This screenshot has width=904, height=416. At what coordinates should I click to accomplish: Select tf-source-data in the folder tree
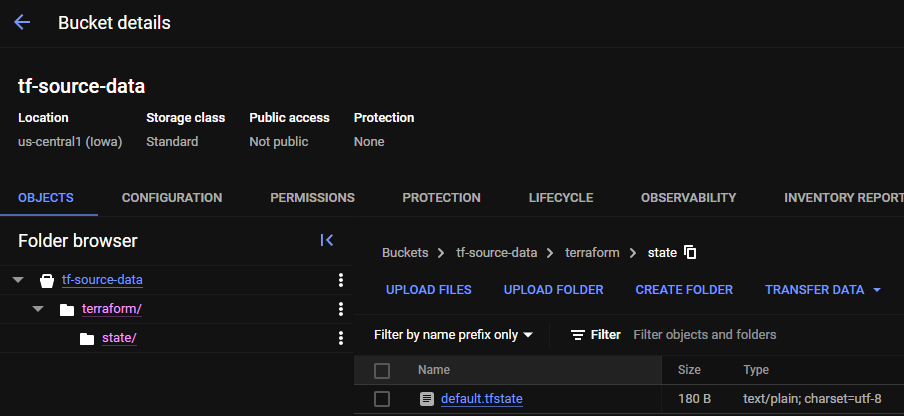point(102,280)
